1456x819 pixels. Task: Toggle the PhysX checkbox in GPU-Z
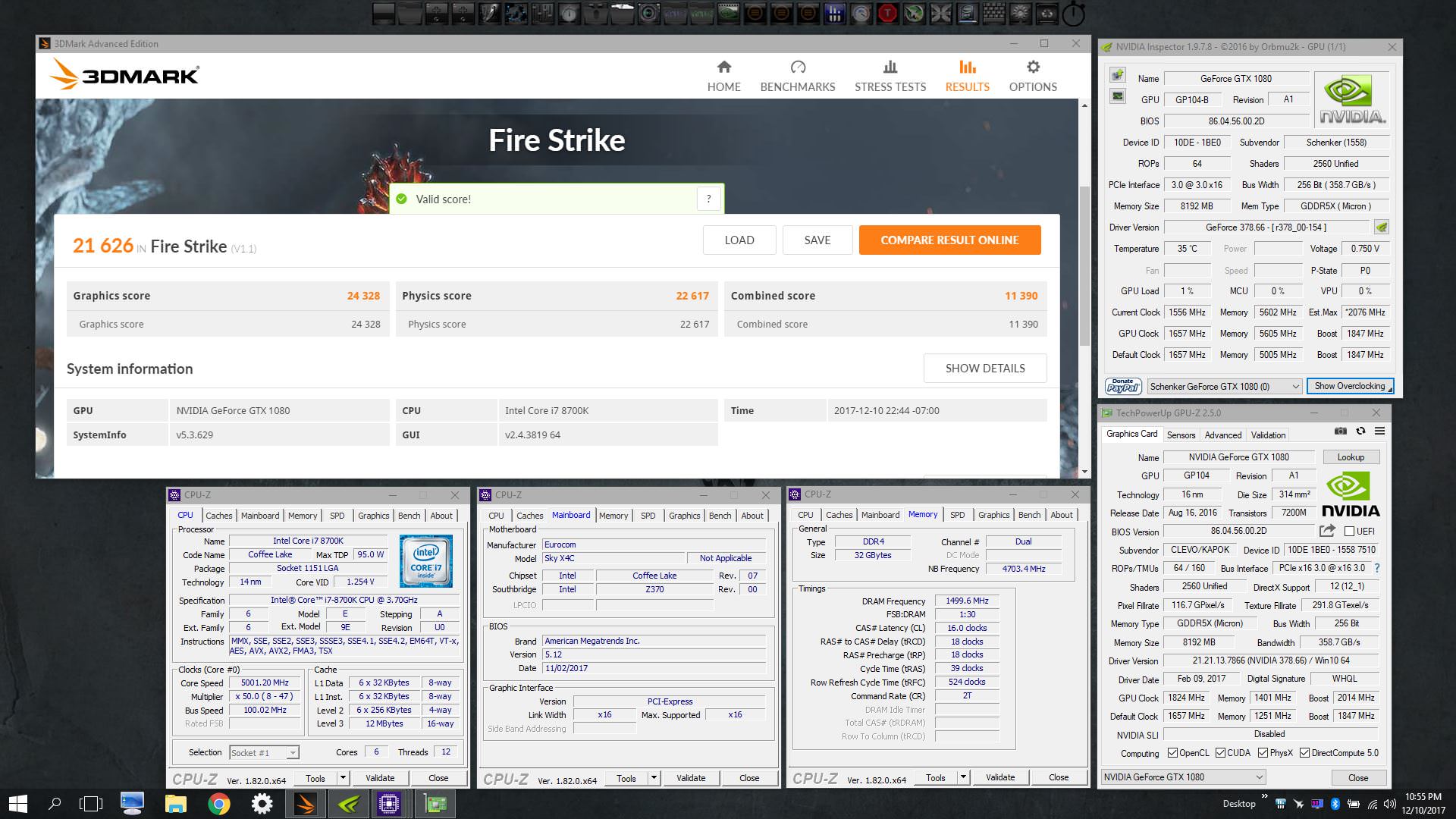(1263, 753)
